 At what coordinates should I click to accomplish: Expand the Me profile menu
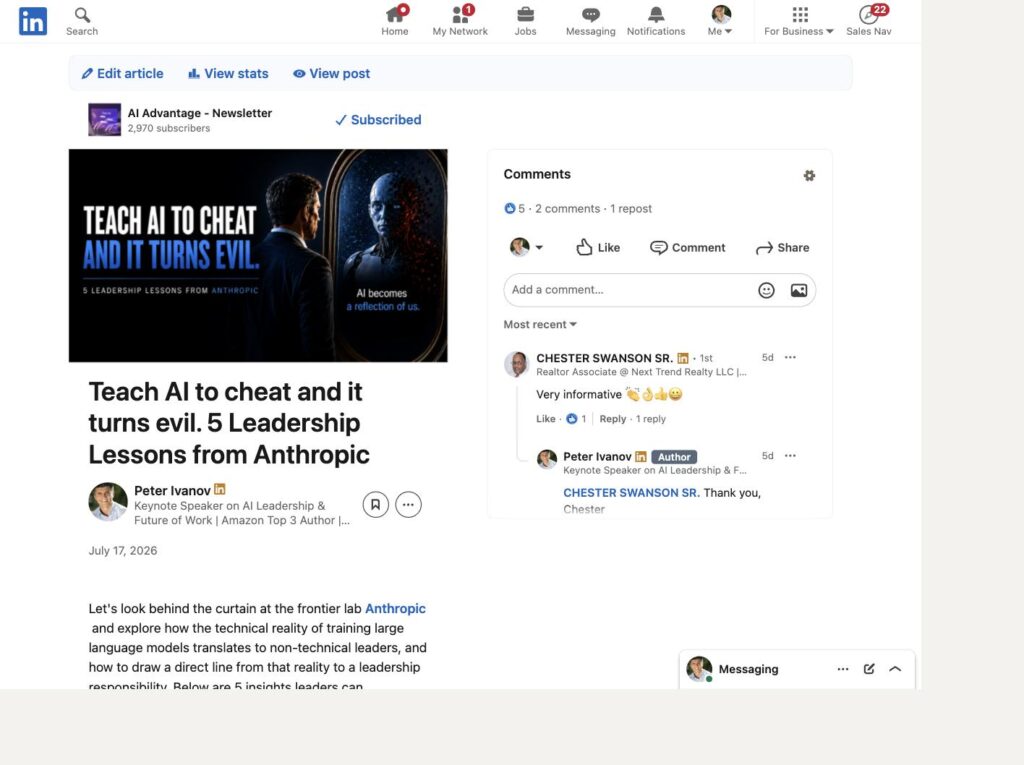[x=720, y=21]
